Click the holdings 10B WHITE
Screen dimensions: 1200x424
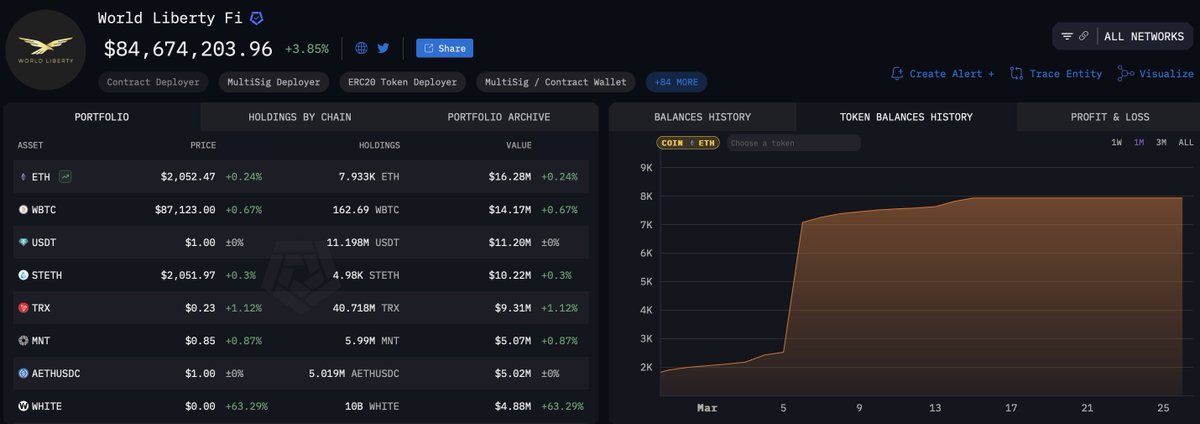[x=372, y=406]
